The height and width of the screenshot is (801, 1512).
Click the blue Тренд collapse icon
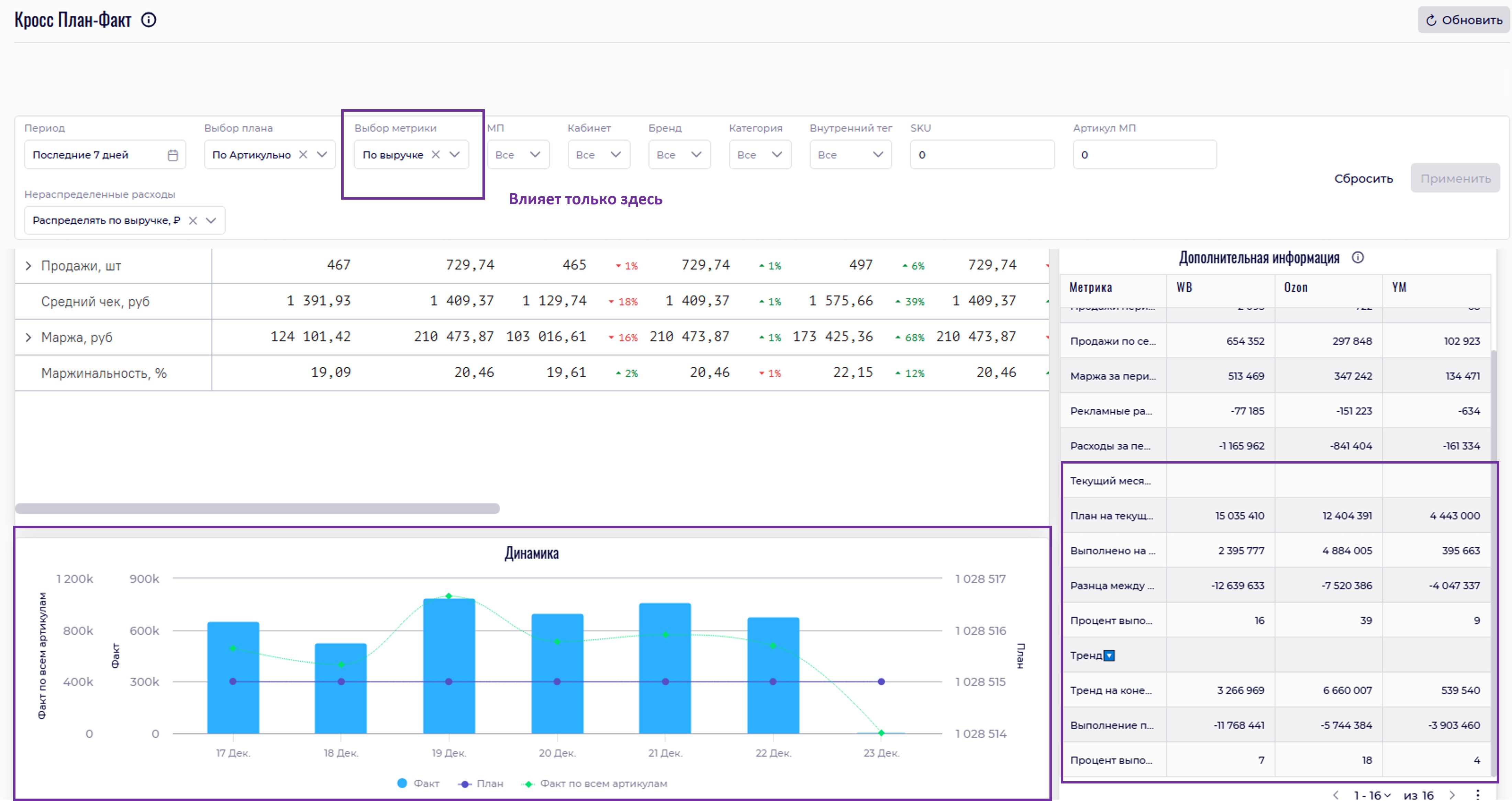pyautogui.click(x=1109, y=655)
